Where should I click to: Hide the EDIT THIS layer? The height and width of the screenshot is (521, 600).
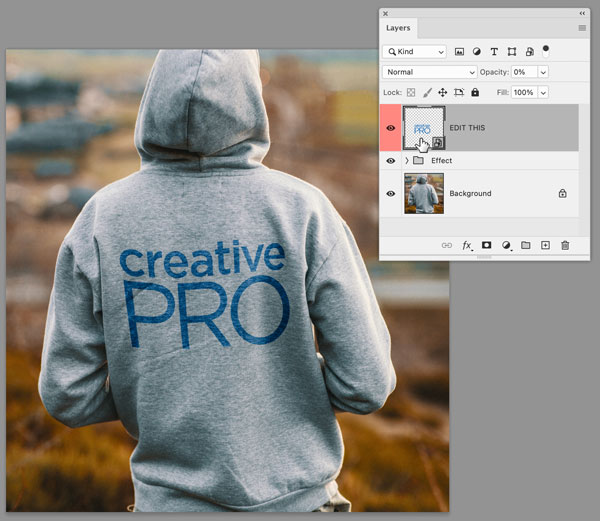coord(390,128)
